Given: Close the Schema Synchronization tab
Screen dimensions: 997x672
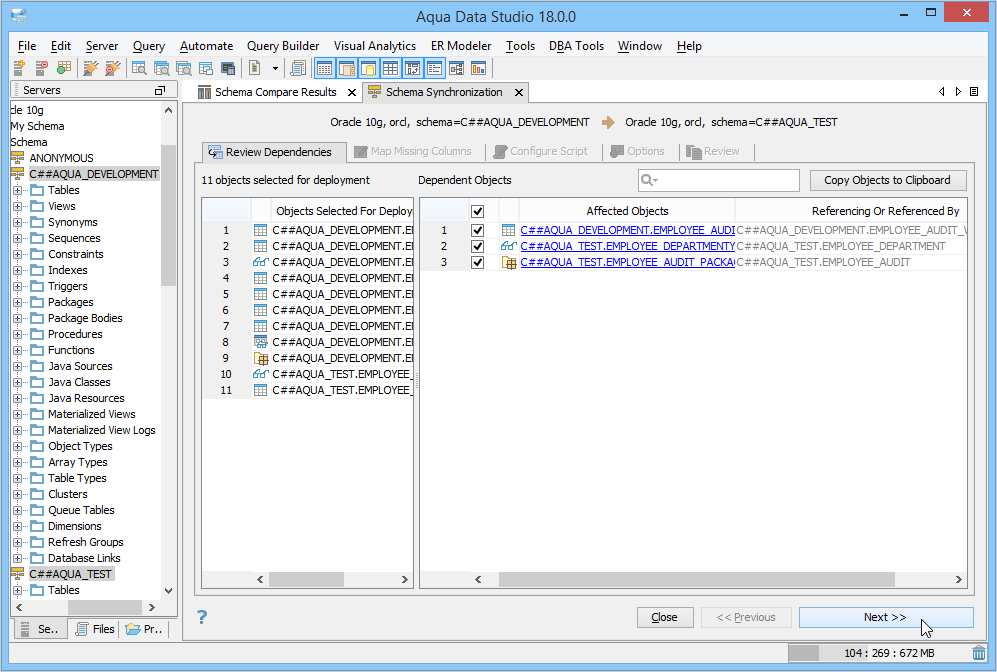Looking at the screenshot, I should pyautogui.click(x=519, y=93).
